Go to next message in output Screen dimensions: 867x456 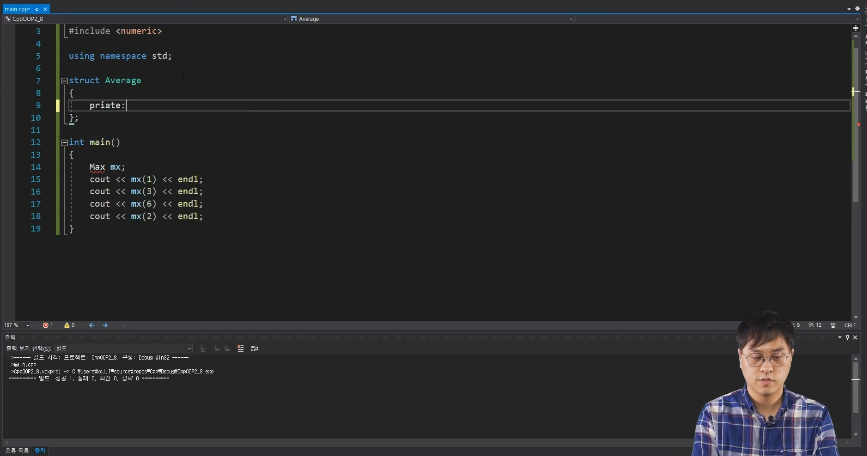point(227,348)
